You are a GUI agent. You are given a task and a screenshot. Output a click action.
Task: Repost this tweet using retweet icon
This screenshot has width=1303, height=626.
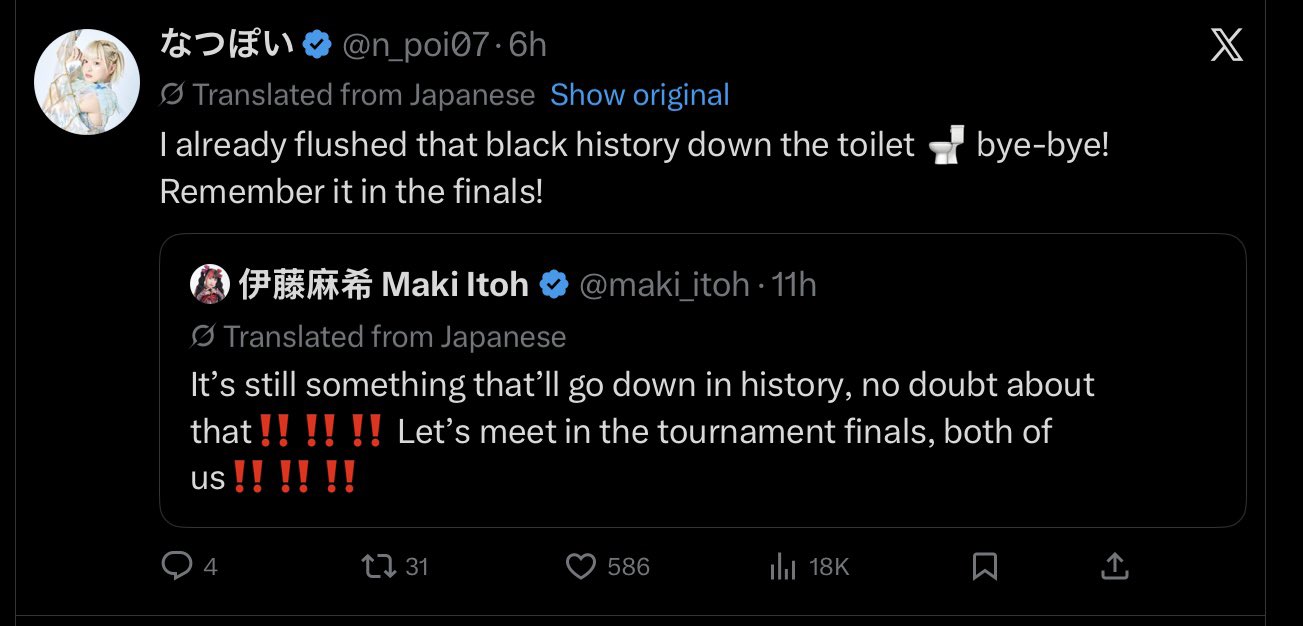pyautogui.click(x=377, y=567)
